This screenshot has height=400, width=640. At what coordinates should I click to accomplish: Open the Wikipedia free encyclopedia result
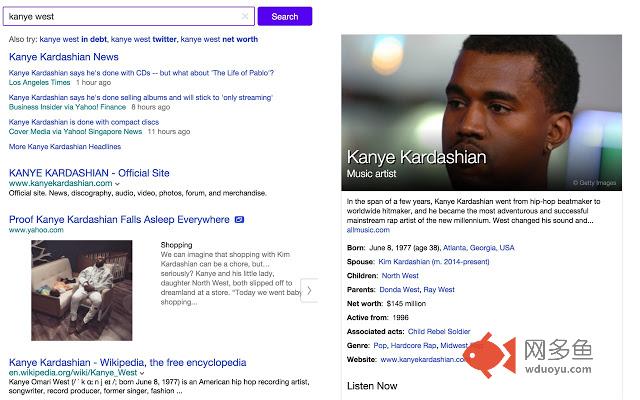coord(127,362)
